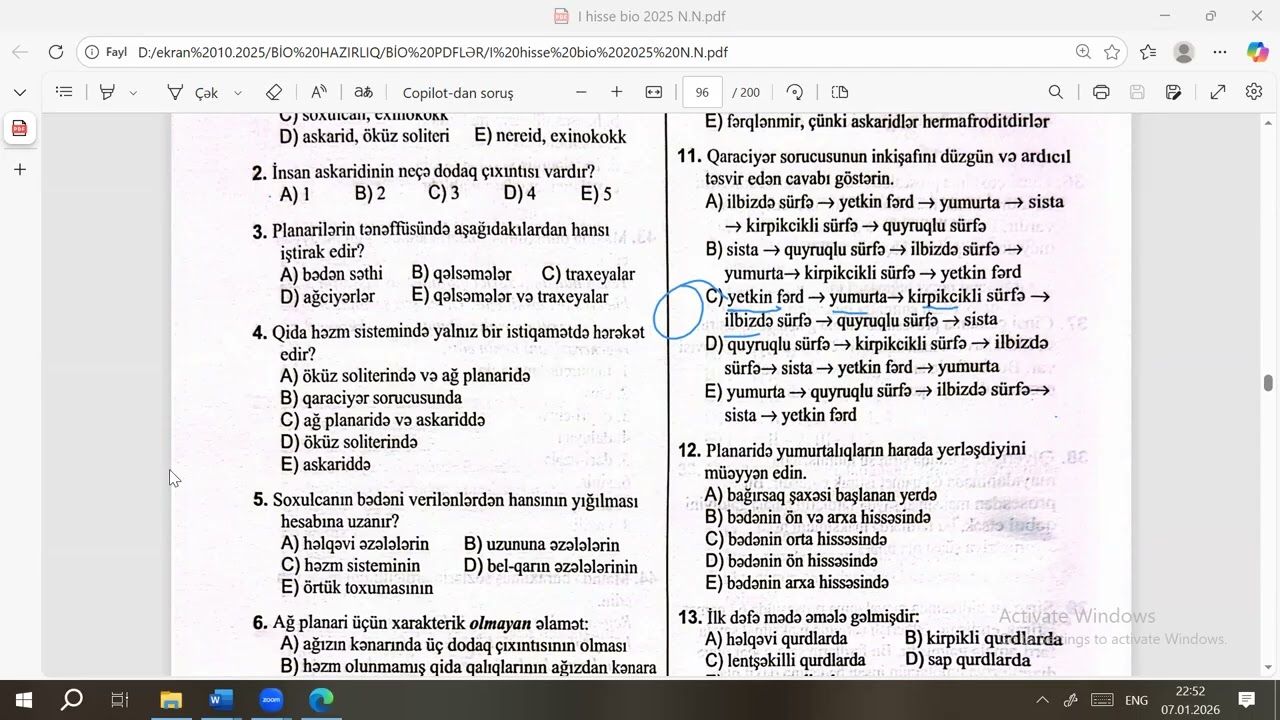1280x720 pixels.
Task: Click the Save icon in PDF toolbar
Action: pos(1137,92)
